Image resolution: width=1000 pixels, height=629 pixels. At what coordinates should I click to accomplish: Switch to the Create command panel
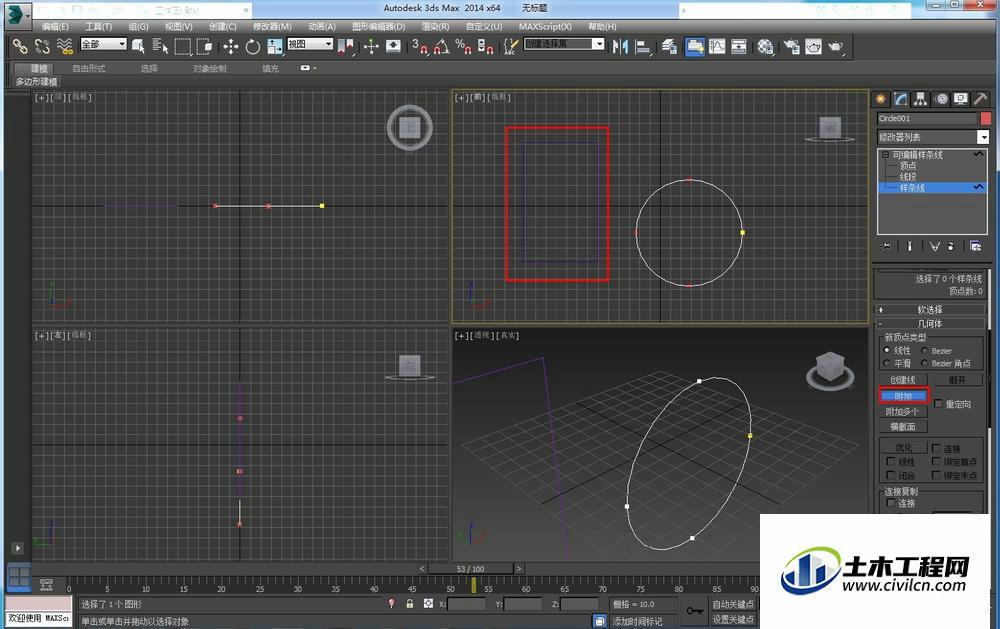tap(881, 99)
